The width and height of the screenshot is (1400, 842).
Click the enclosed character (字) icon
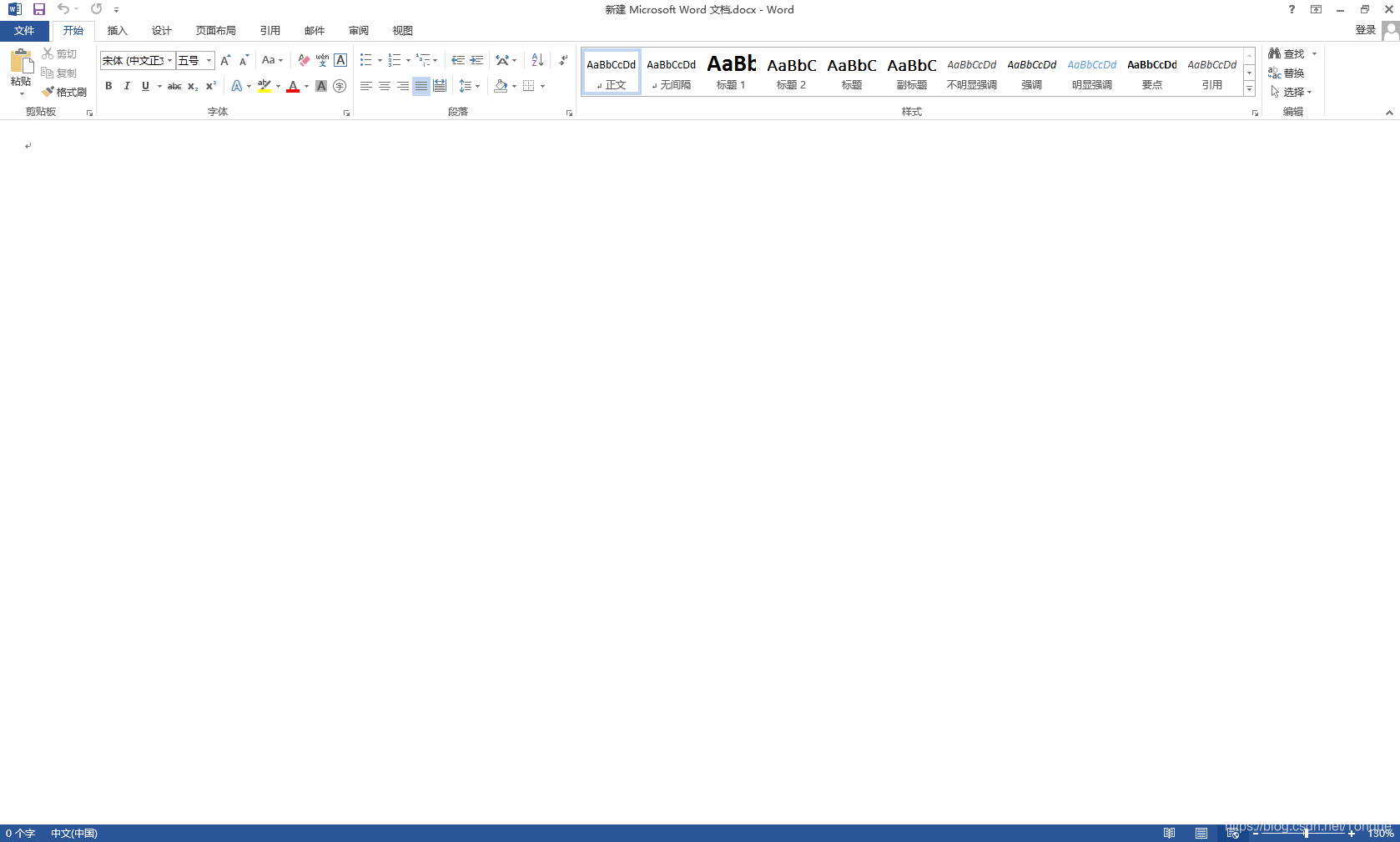click(x=340, y=86)
